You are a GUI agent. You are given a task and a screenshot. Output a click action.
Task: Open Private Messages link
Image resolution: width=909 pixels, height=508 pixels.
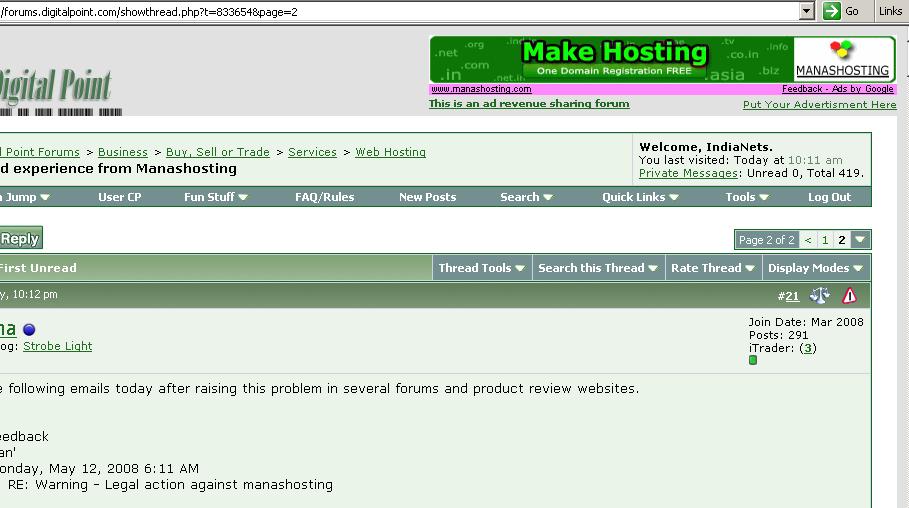pyautogui.click(x=688, y=173)
